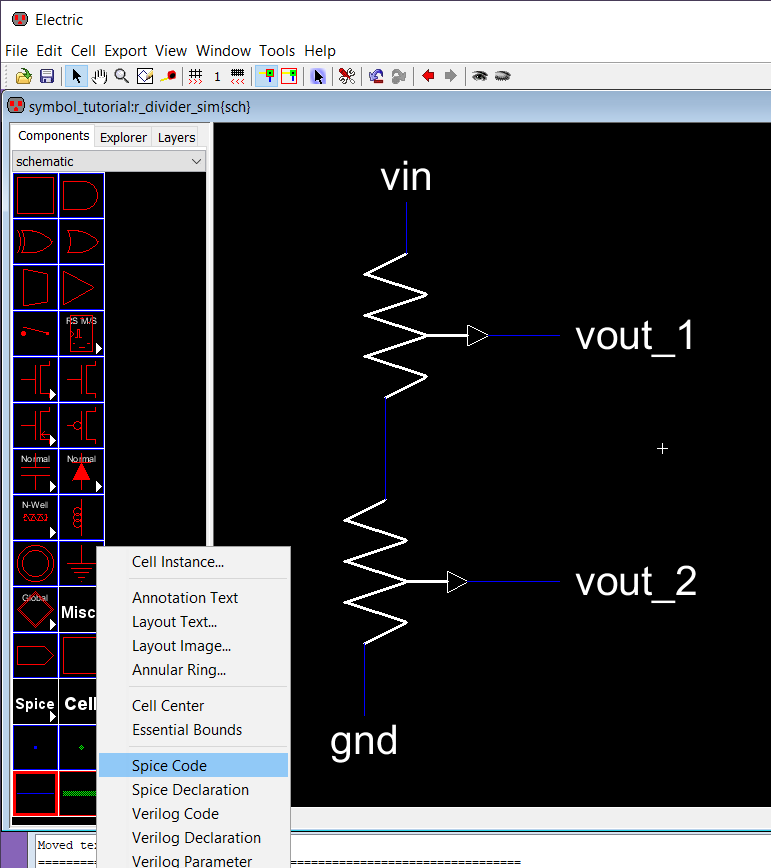Switch to the Explorer tab
Screen dimensions: 771x868
(123, 137)
